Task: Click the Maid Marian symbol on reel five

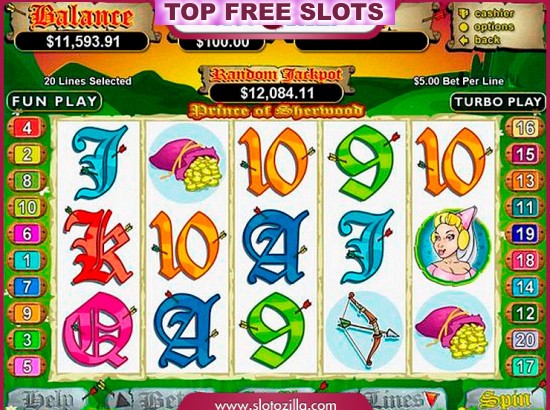Action: point(452,245)
